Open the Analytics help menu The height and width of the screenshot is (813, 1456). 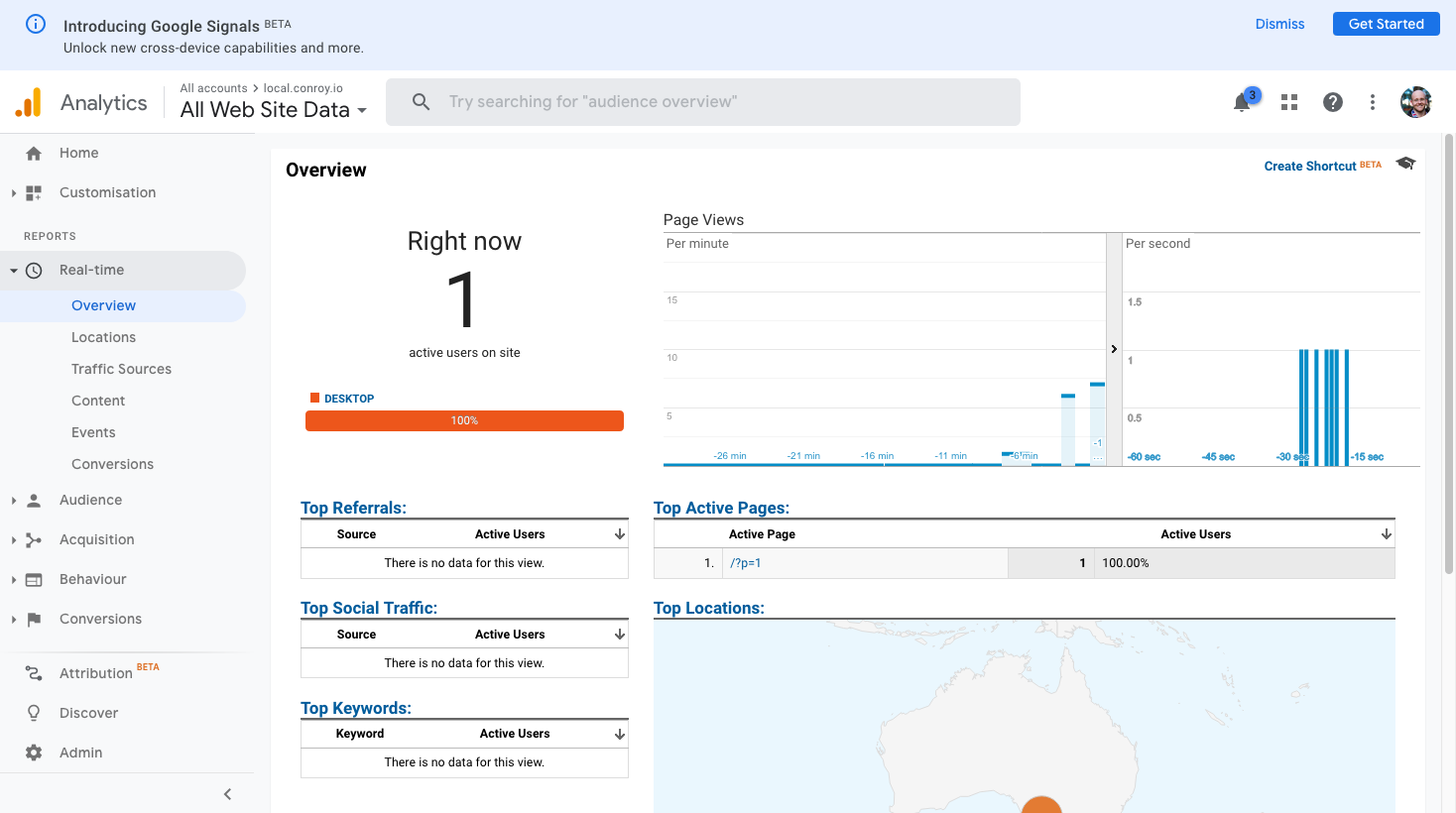1332,101
